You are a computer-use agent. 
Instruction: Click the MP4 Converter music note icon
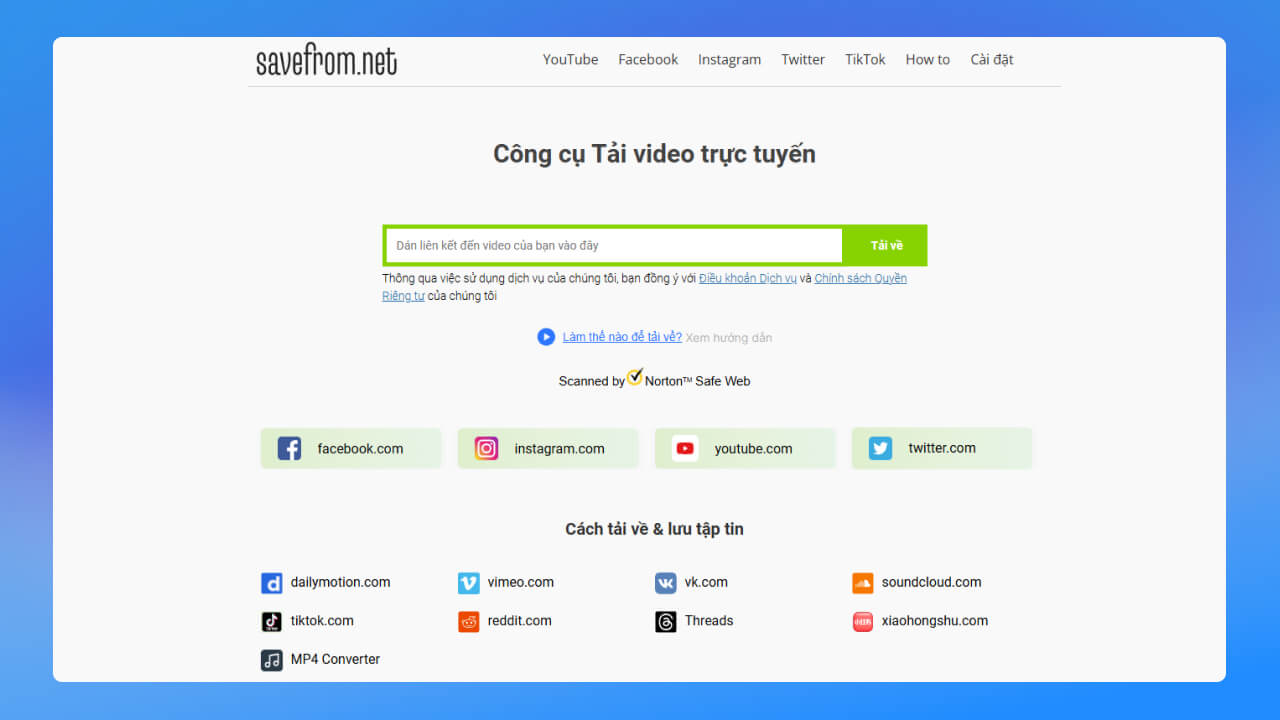pos(271,660)
